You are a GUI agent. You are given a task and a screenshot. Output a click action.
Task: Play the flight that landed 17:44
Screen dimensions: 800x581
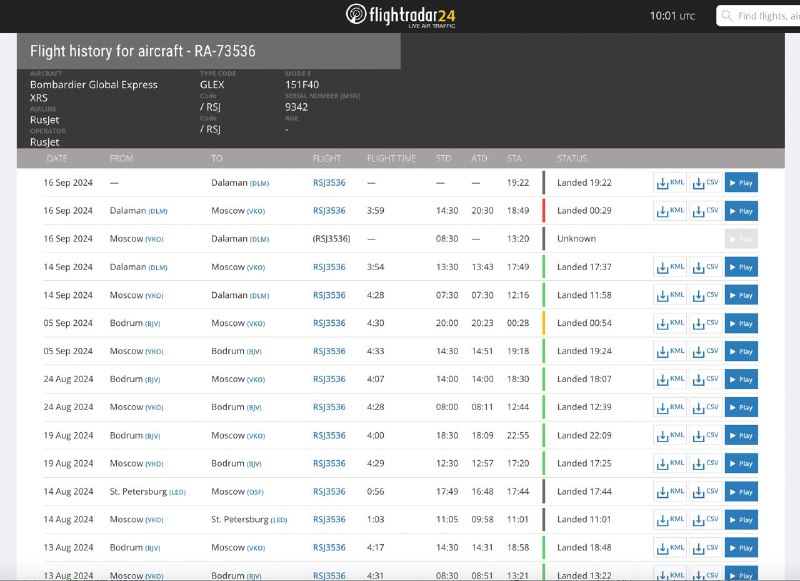(x=741, y=492)
